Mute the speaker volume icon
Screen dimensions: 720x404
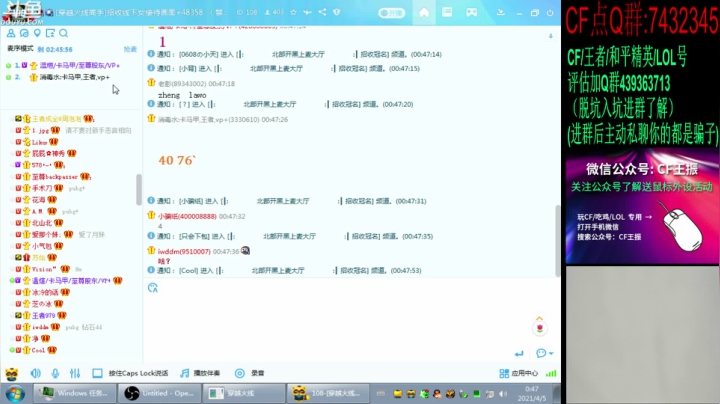35,373
